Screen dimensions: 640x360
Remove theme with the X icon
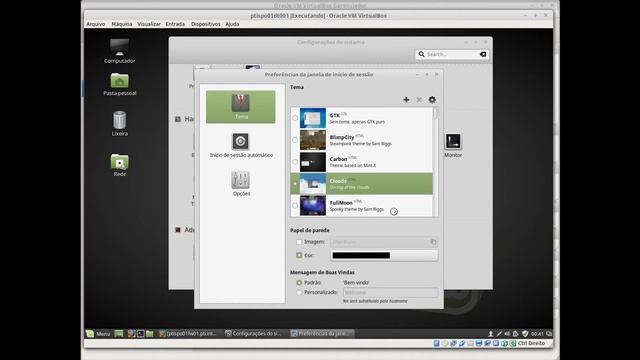419,100
